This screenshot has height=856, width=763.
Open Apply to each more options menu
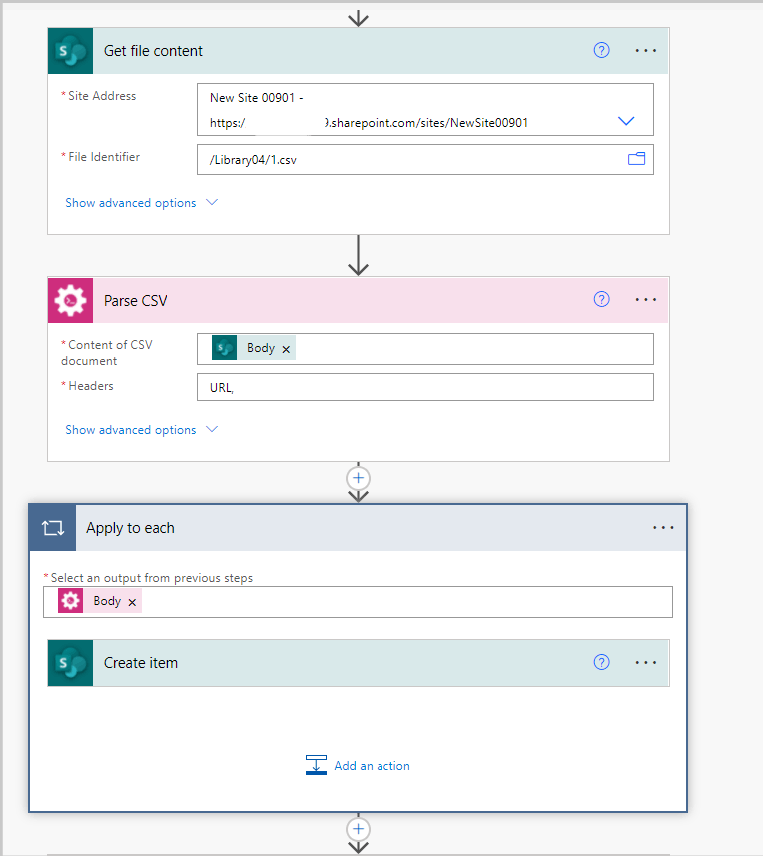click(663, 527)
